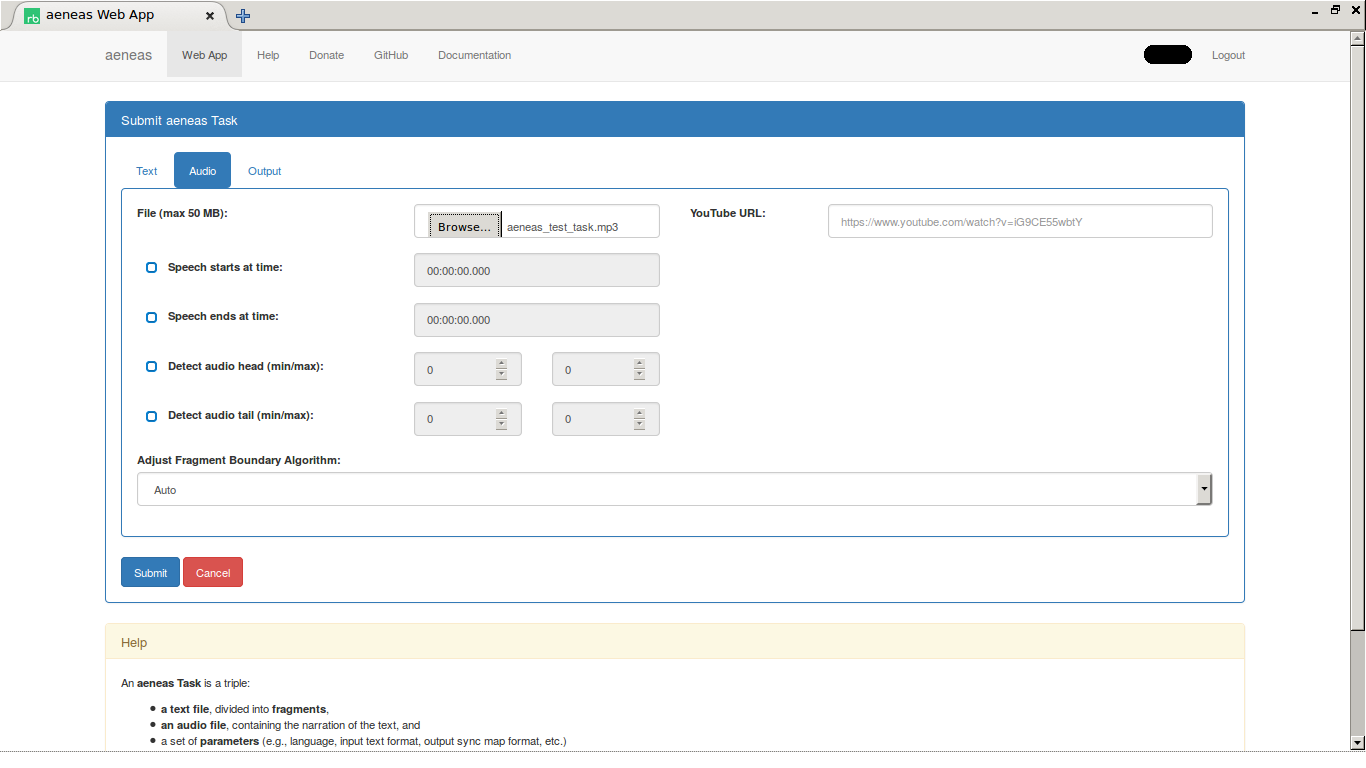The image size is (1366, 768).
Task: Click the audio head minimum number field
Action: 468,369
